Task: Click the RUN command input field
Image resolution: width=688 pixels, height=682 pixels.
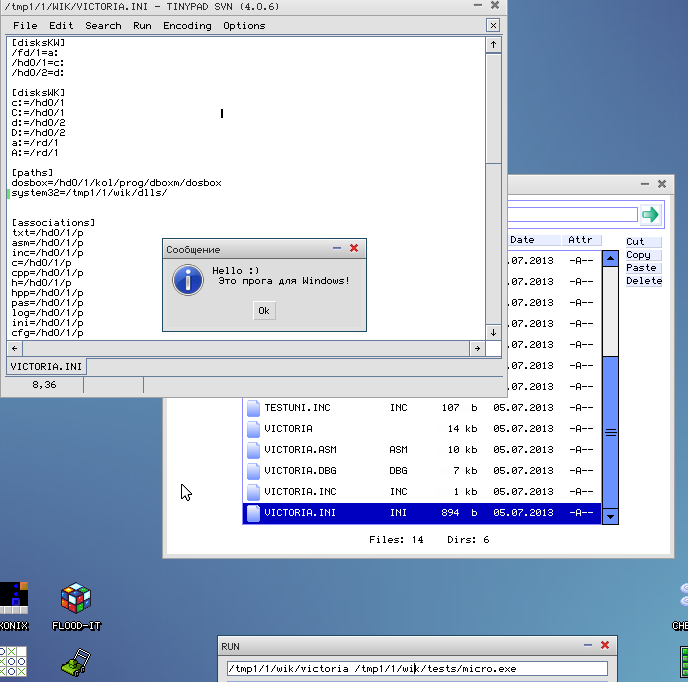Action: 416,669
